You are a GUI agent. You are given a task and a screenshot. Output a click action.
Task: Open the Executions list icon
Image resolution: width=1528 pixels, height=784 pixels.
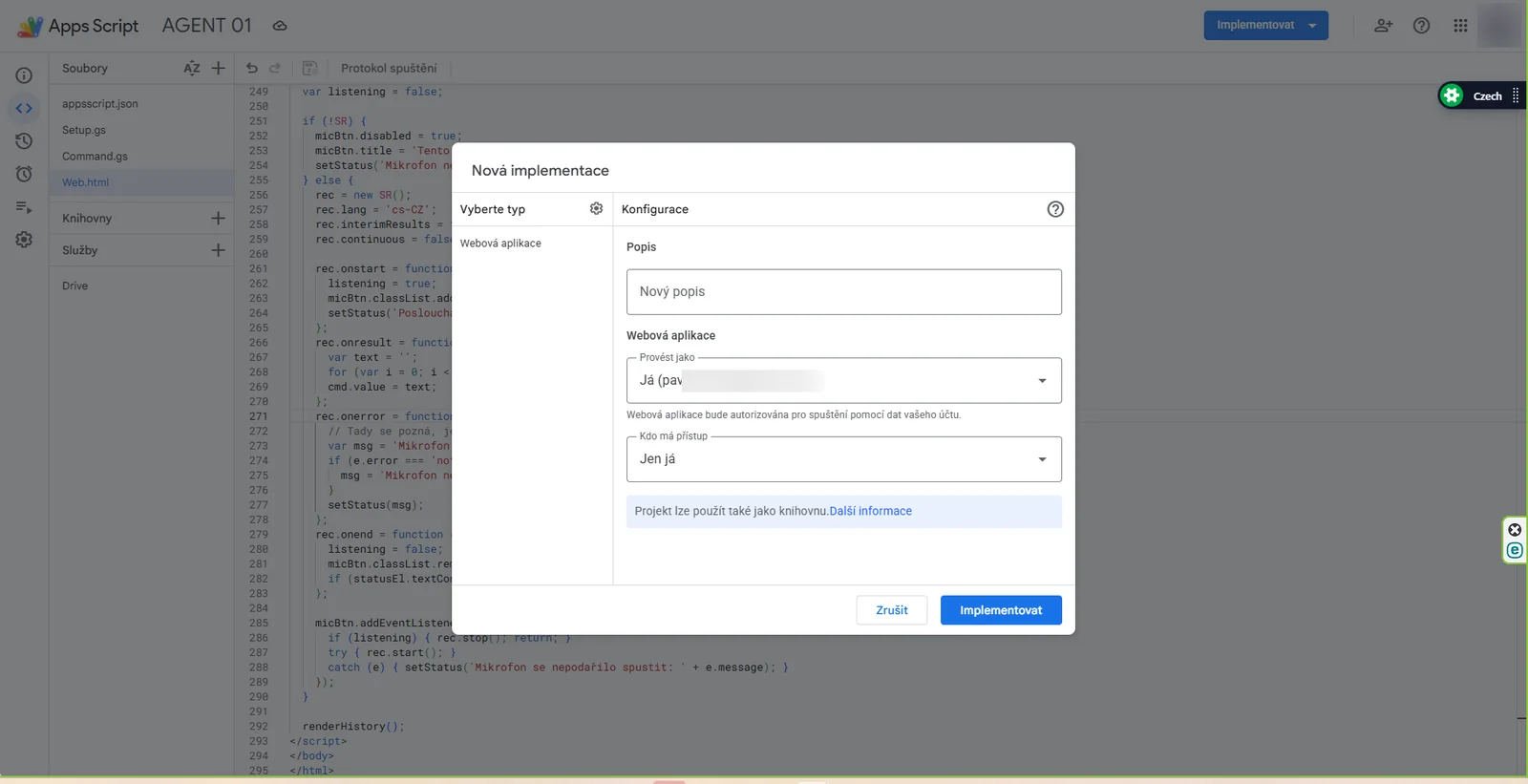point(24,206)
